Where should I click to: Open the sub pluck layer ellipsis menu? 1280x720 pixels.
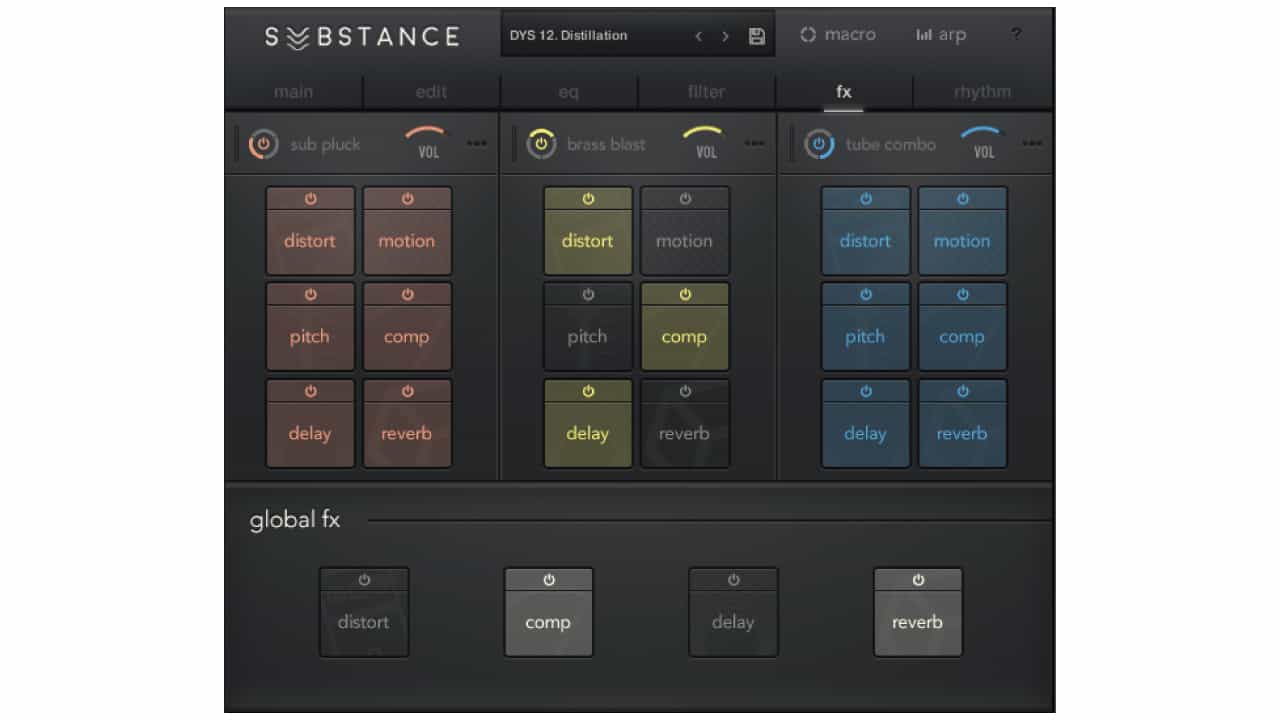coord(477,143)
